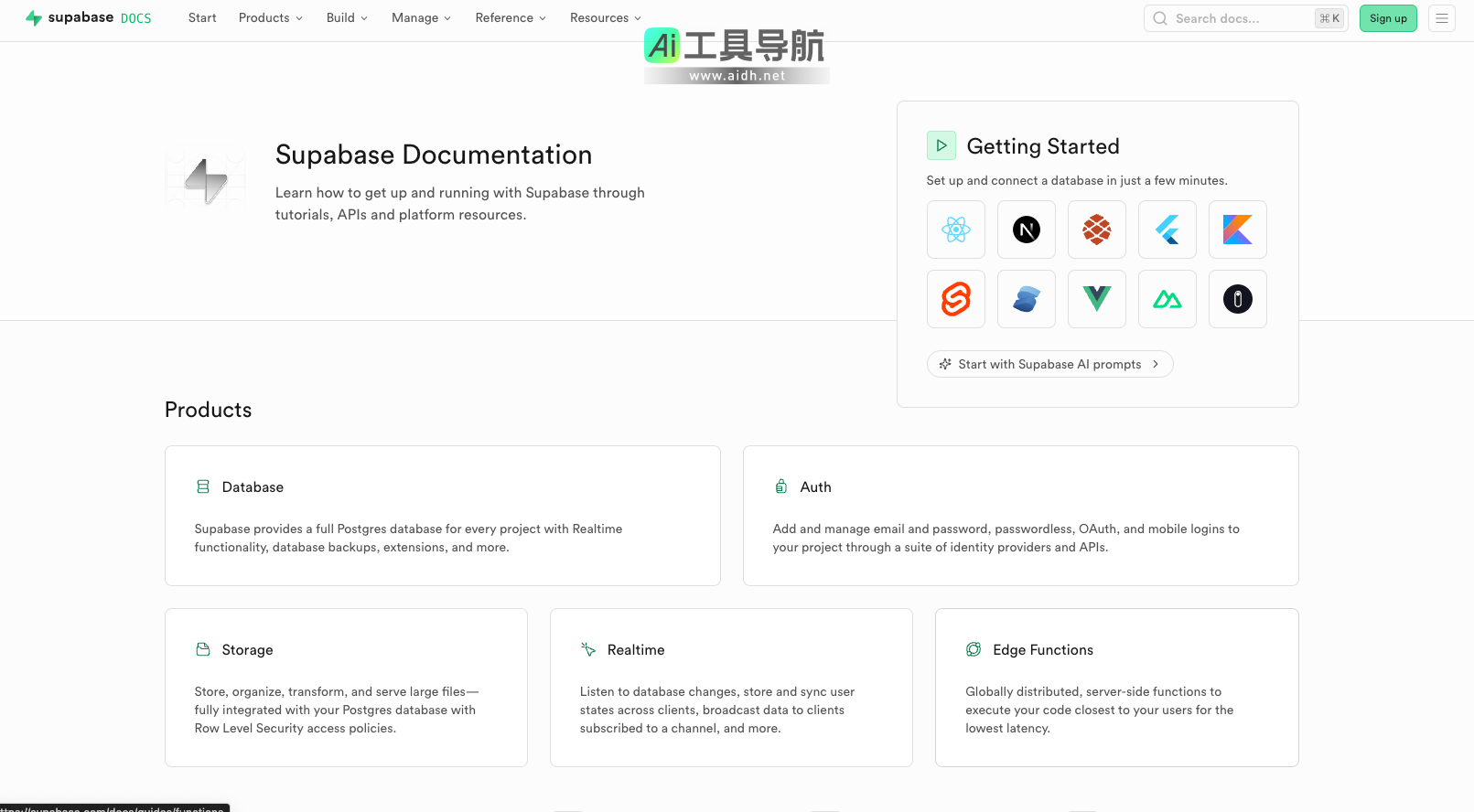Select the SvelteKit quickstart icon
The image size is (1474, 812).
pyautogui.click(x=955, y=299)
